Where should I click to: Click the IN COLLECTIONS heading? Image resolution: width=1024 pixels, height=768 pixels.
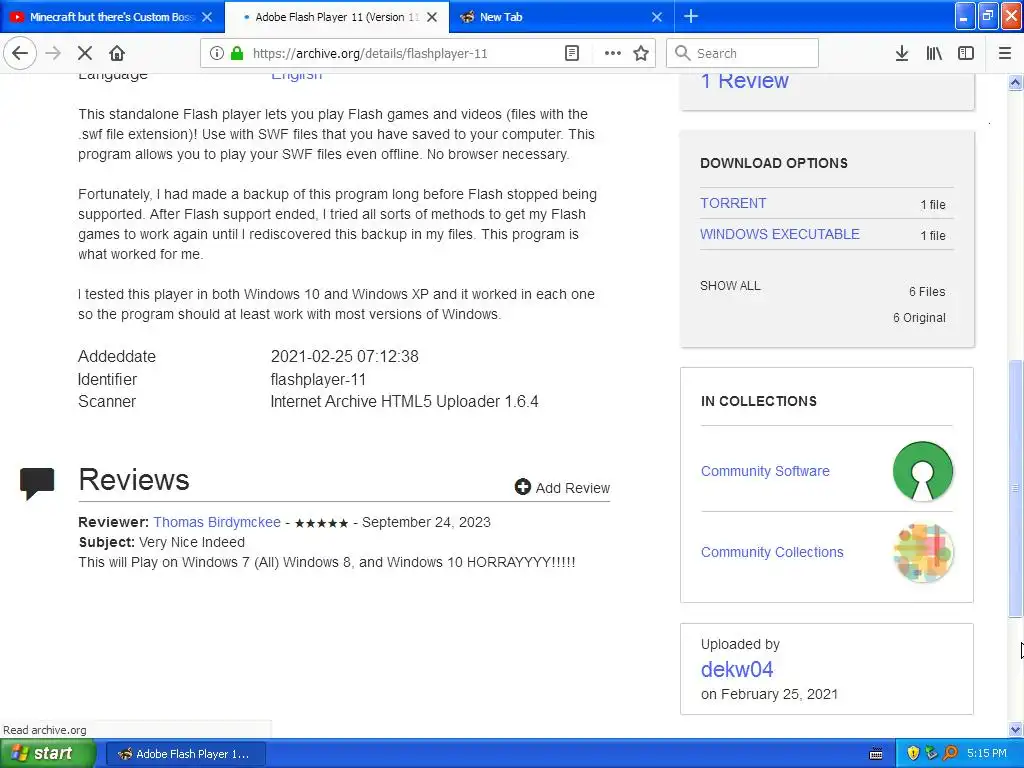[x=758, y=401]
